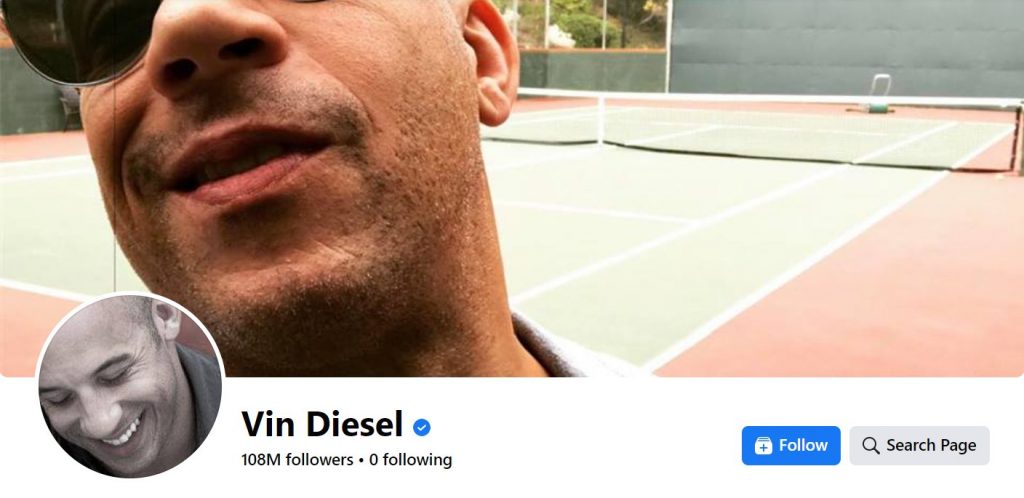Open the Search Page button
This screenshot has width=1024, height=498.
(919, 446)
